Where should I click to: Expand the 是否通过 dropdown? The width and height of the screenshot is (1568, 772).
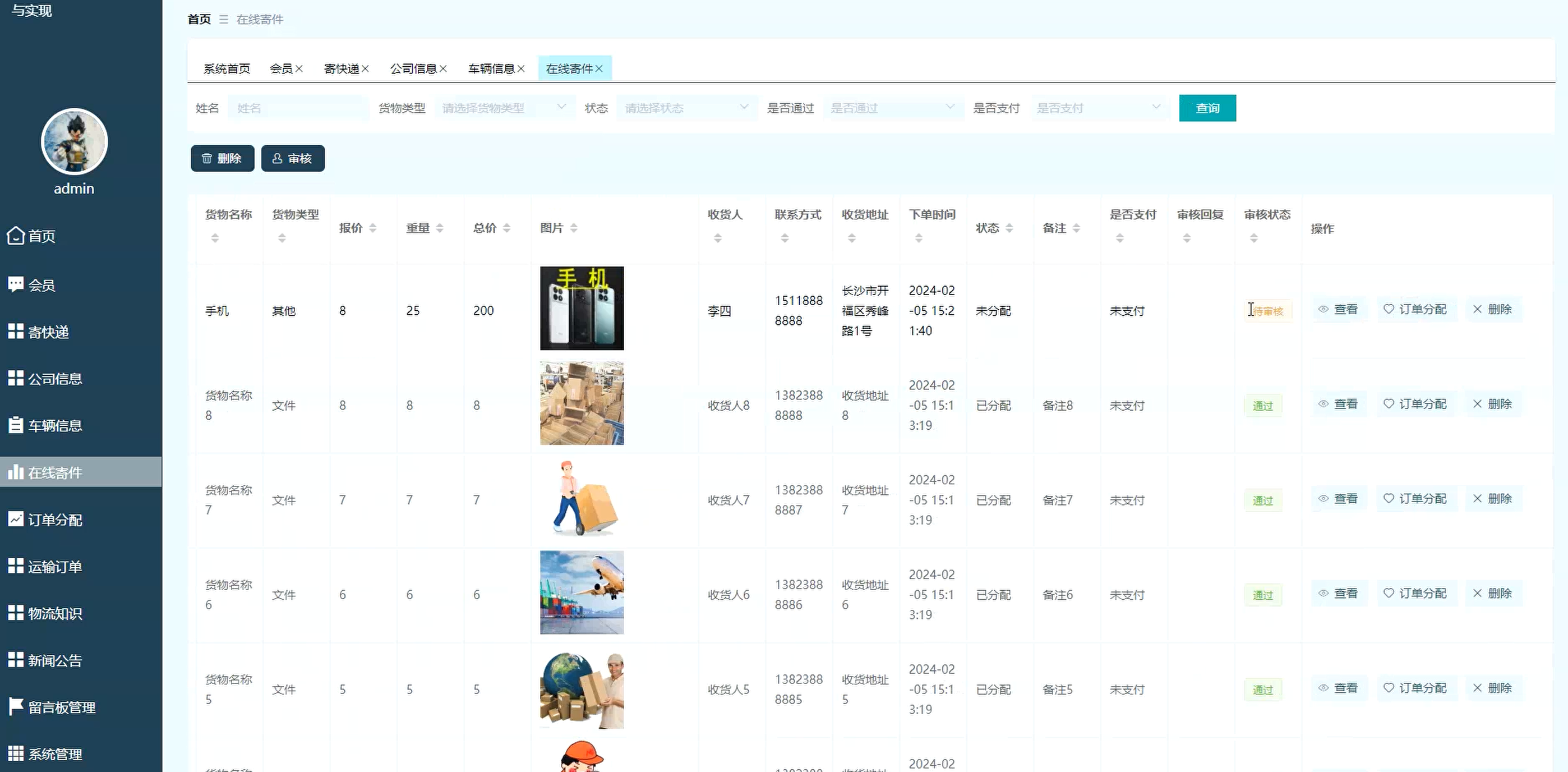893,108
